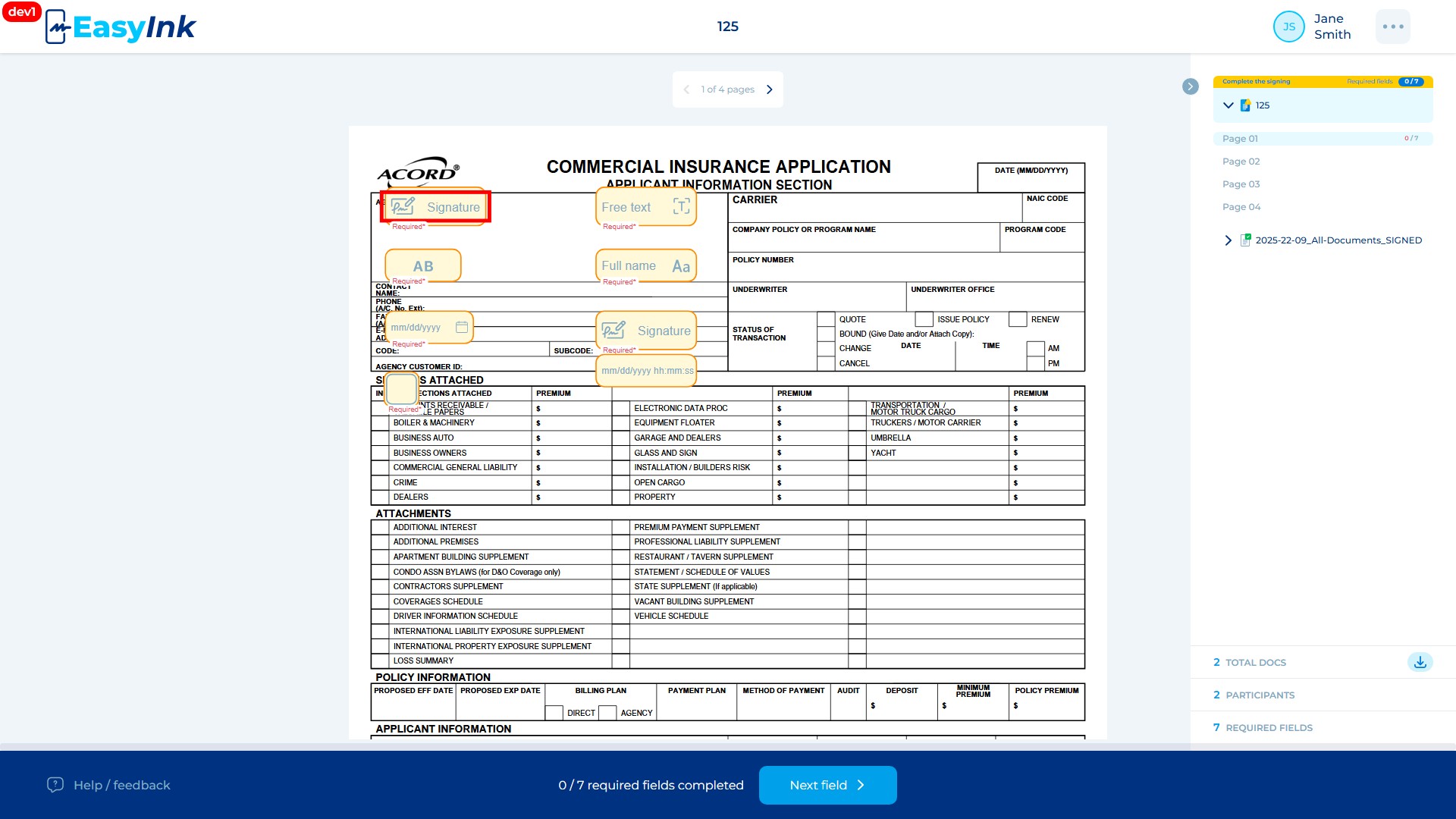Check the ISSUE POLICY box
1456x819 pixels.
pyautogui.click(x=924, y=319)
